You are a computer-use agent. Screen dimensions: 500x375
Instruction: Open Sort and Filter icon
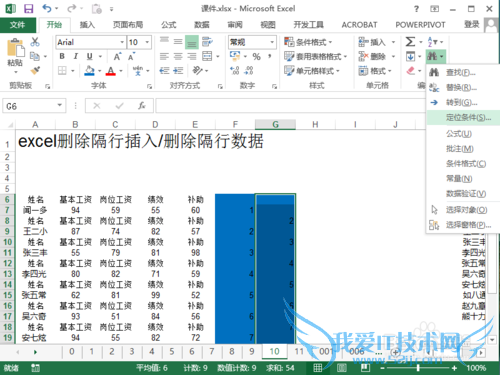pyautogui.click(x=432, y=42)
